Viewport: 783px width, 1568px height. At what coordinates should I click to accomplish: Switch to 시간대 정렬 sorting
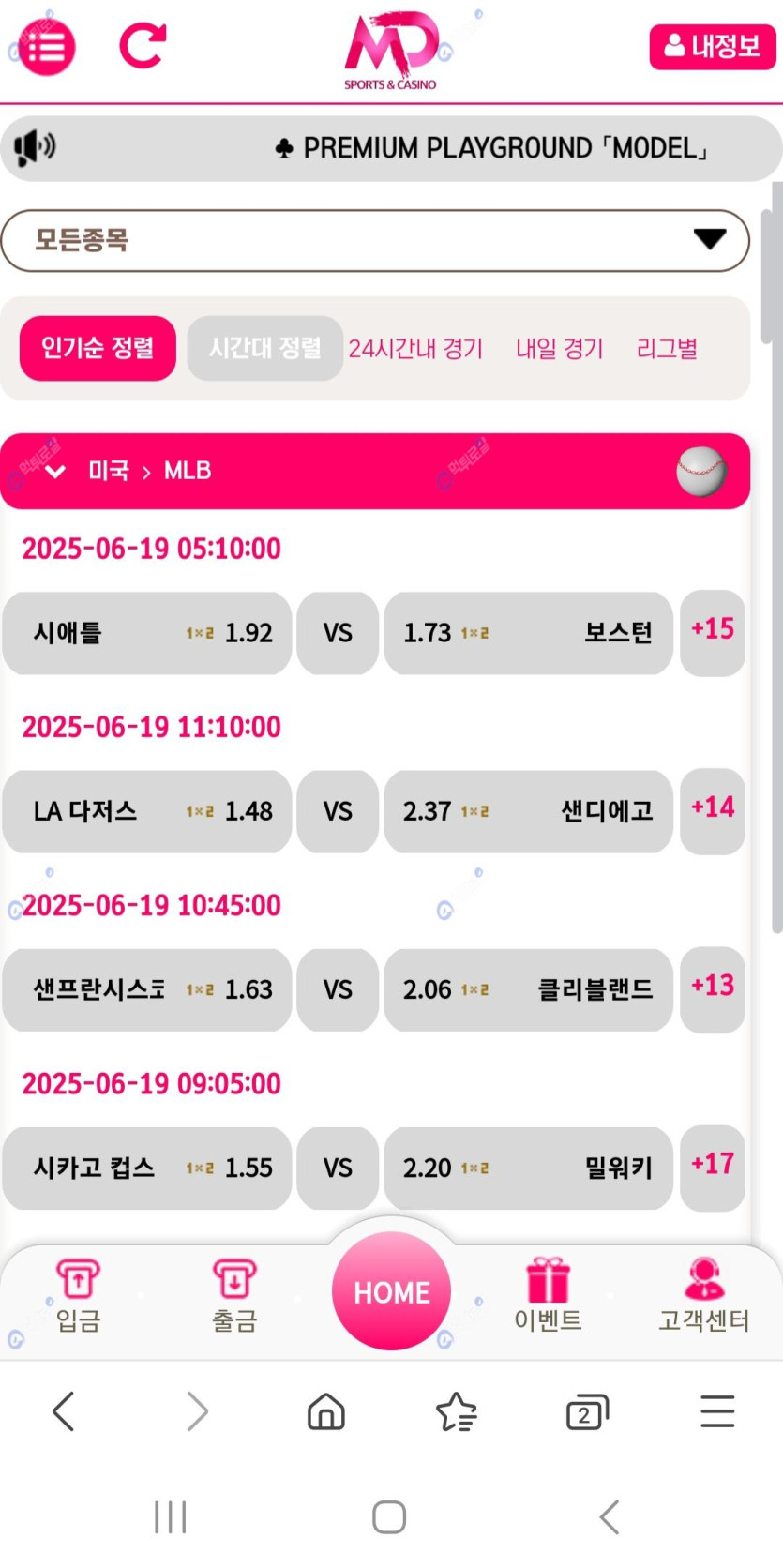pyautogui.click(x=264, y=348)
